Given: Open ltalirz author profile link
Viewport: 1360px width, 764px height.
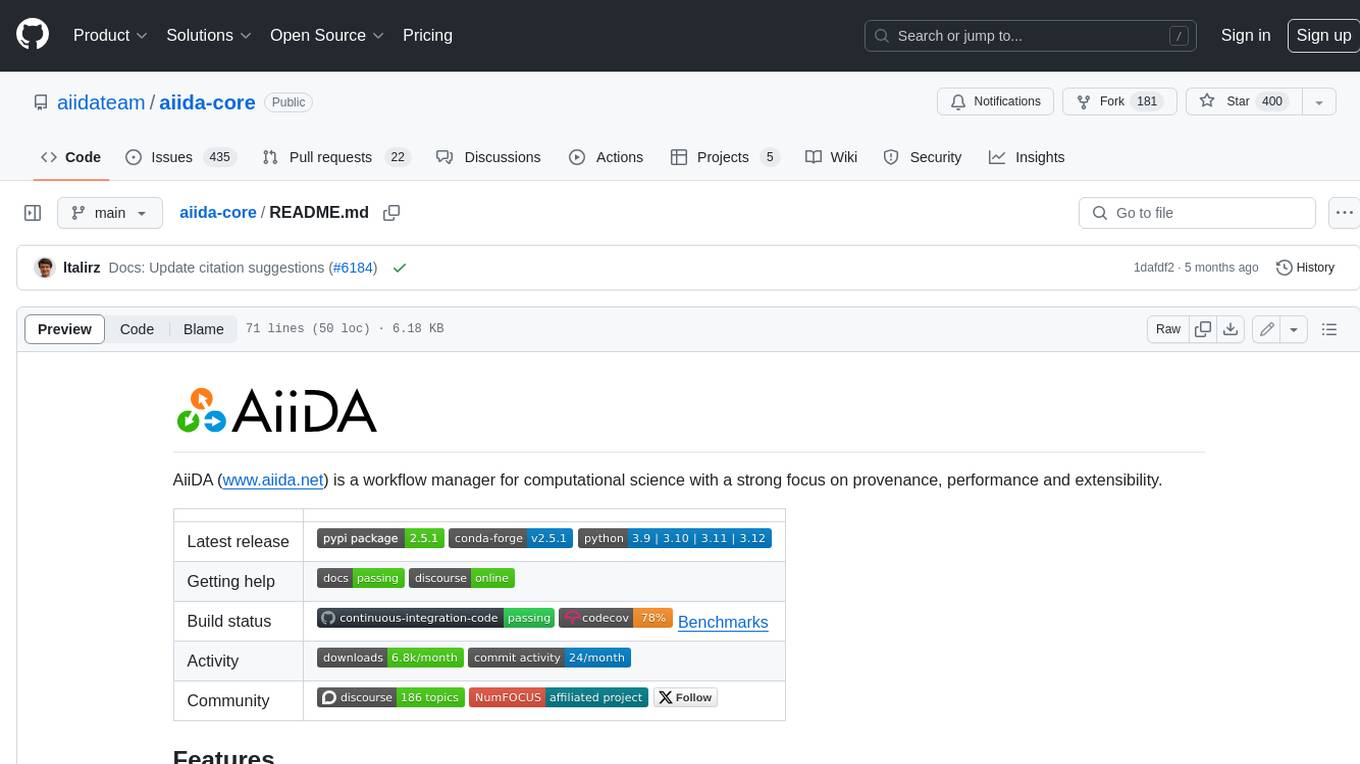Looking at the screenshot, I should (x=81, y=268).
